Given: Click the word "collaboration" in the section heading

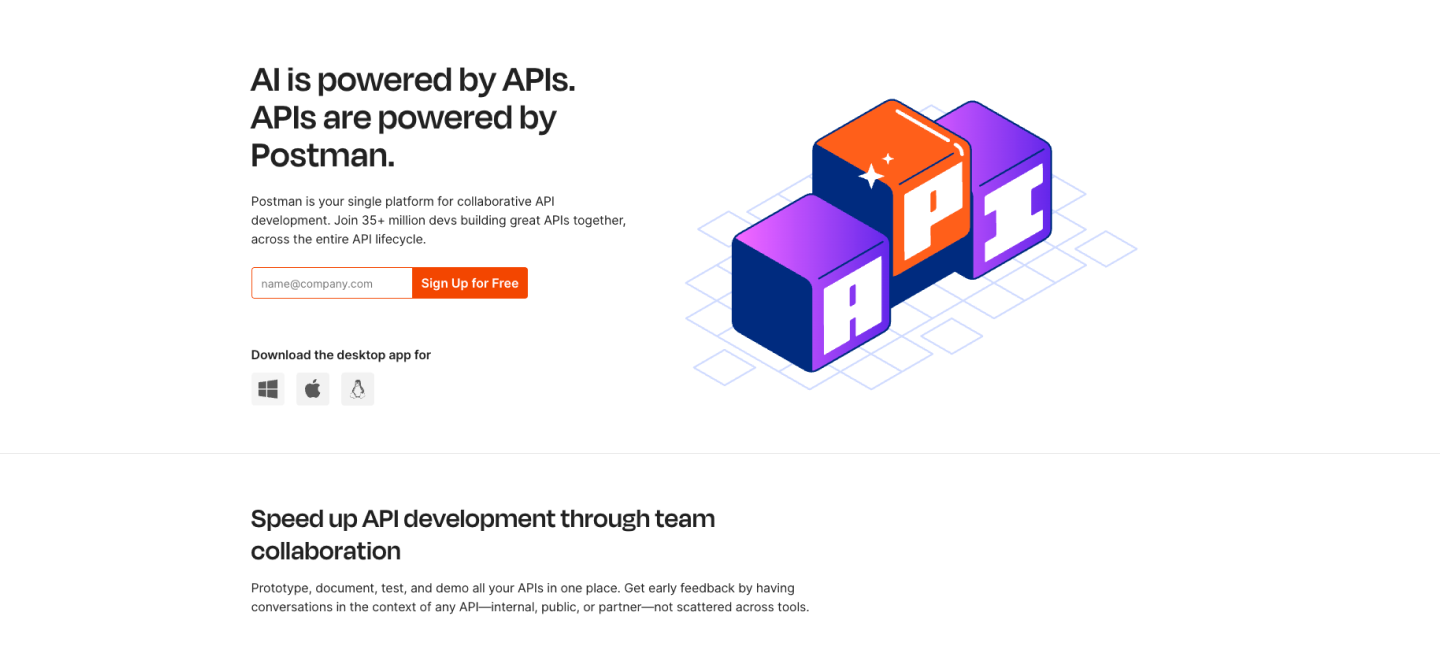Looking at the screenshot, I should (325, 551).
